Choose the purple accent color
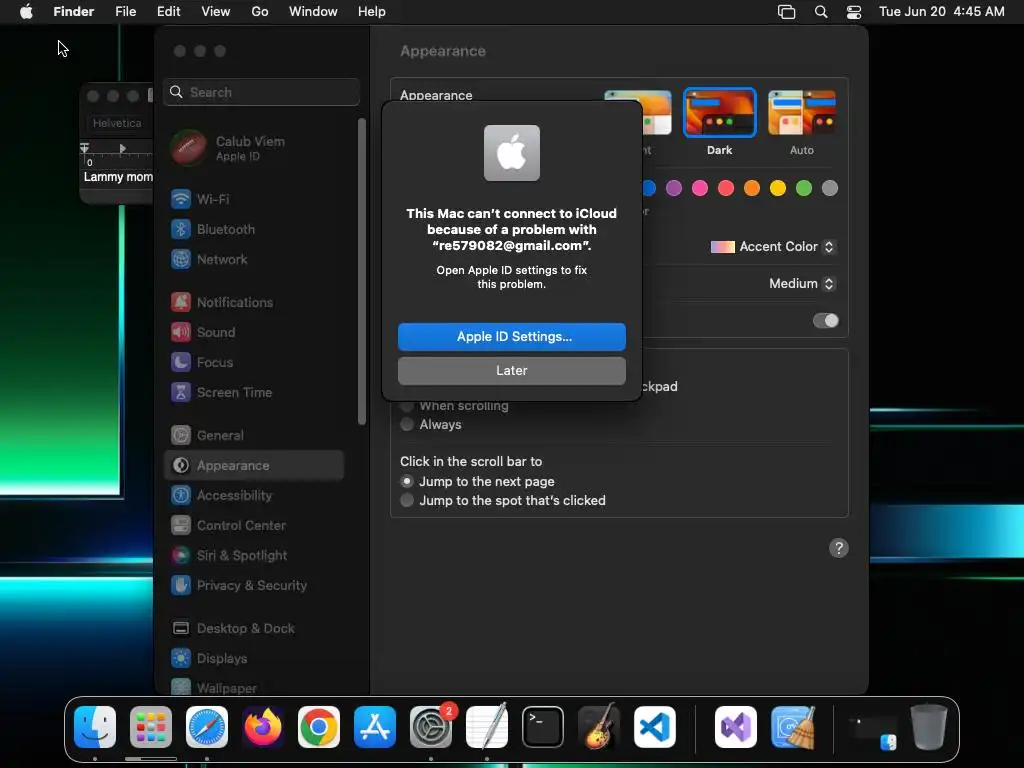Screen dimensions: 1024x768 674,189
